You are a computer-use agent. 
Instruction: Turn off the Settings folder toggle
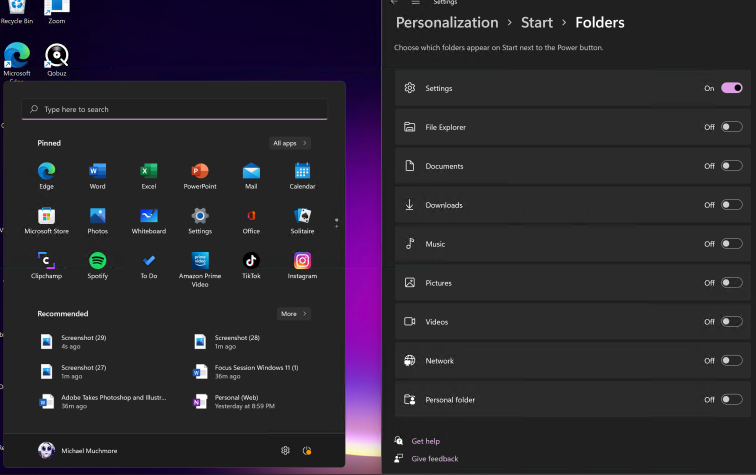pyautogui.click(x=731, y=88)
